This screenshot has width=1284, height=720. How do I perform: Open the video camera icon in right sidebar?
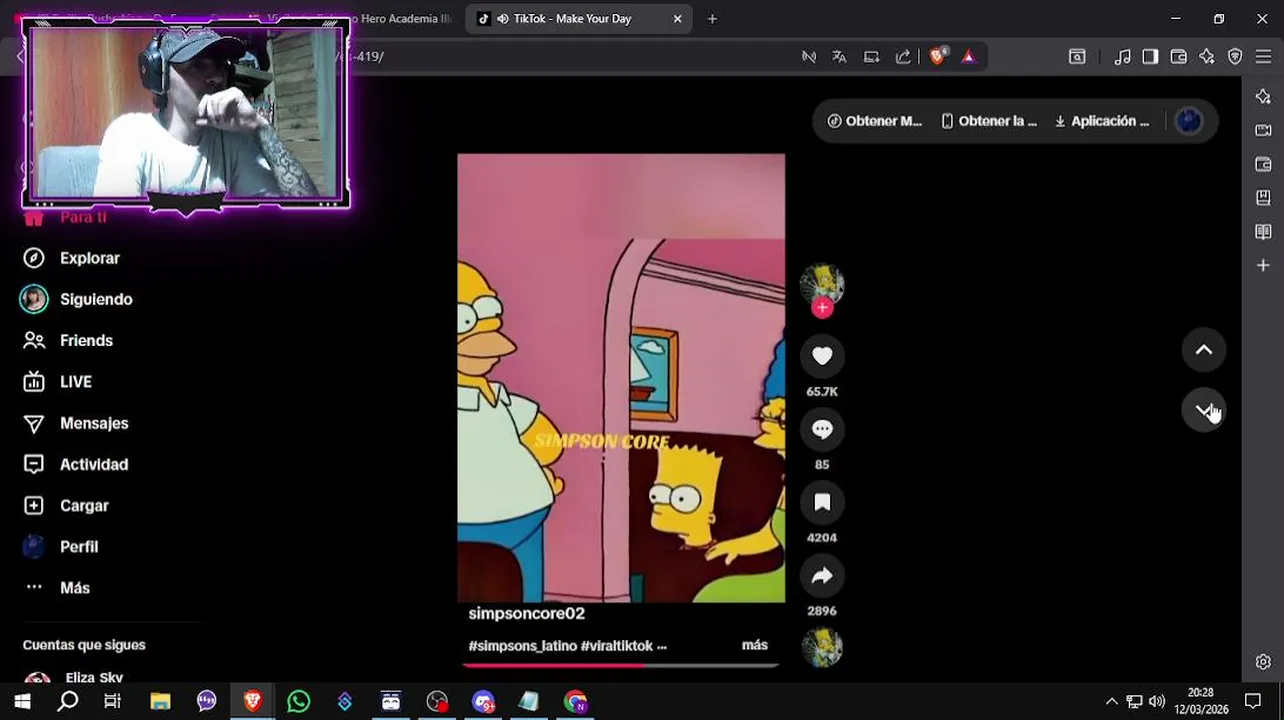[x=1263, y=130]
